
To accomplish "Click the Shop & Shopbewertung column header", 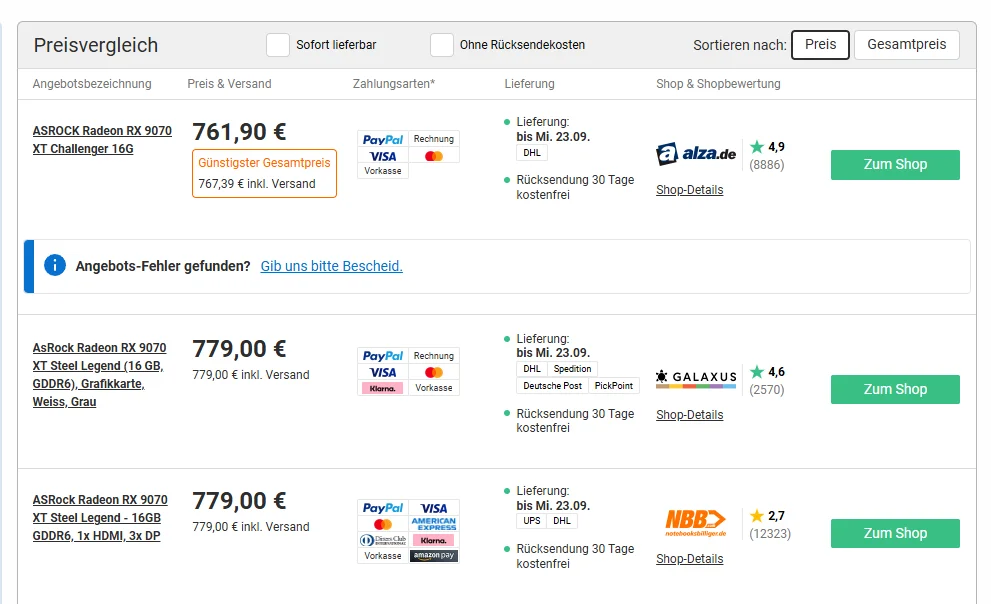I will (x=718, y=83).
